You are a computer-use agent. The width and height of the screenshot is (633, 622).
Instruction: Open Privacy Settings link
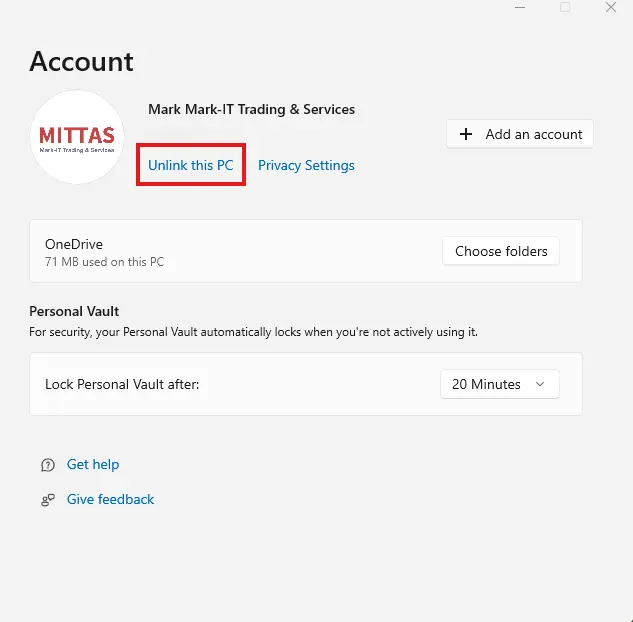coord(306,165)
